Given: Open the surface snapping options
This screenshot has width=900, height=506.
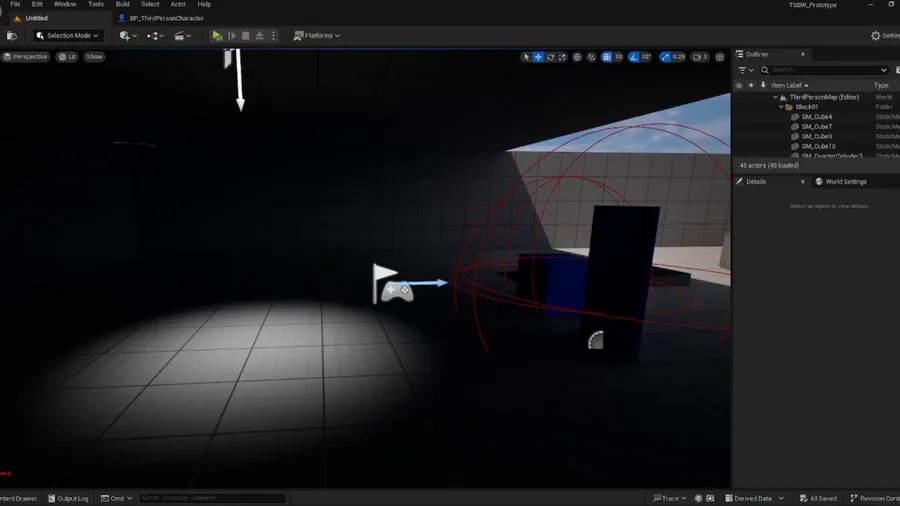Looking at the screenshot, I should [x=591, y=57].
